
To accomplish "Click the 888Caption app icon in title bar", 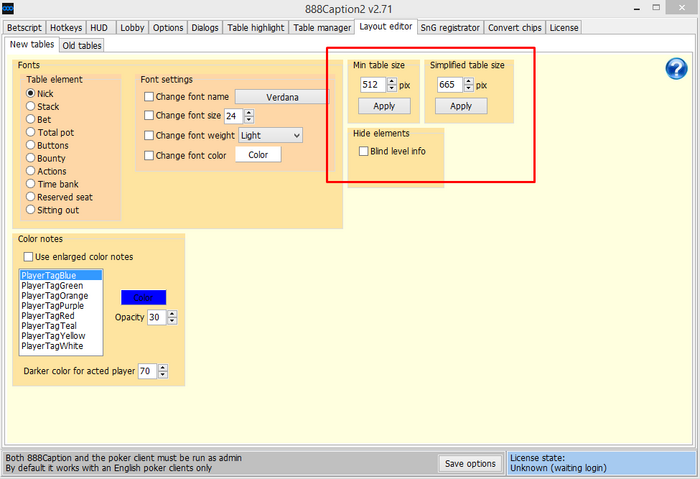I will coord(8,8).
